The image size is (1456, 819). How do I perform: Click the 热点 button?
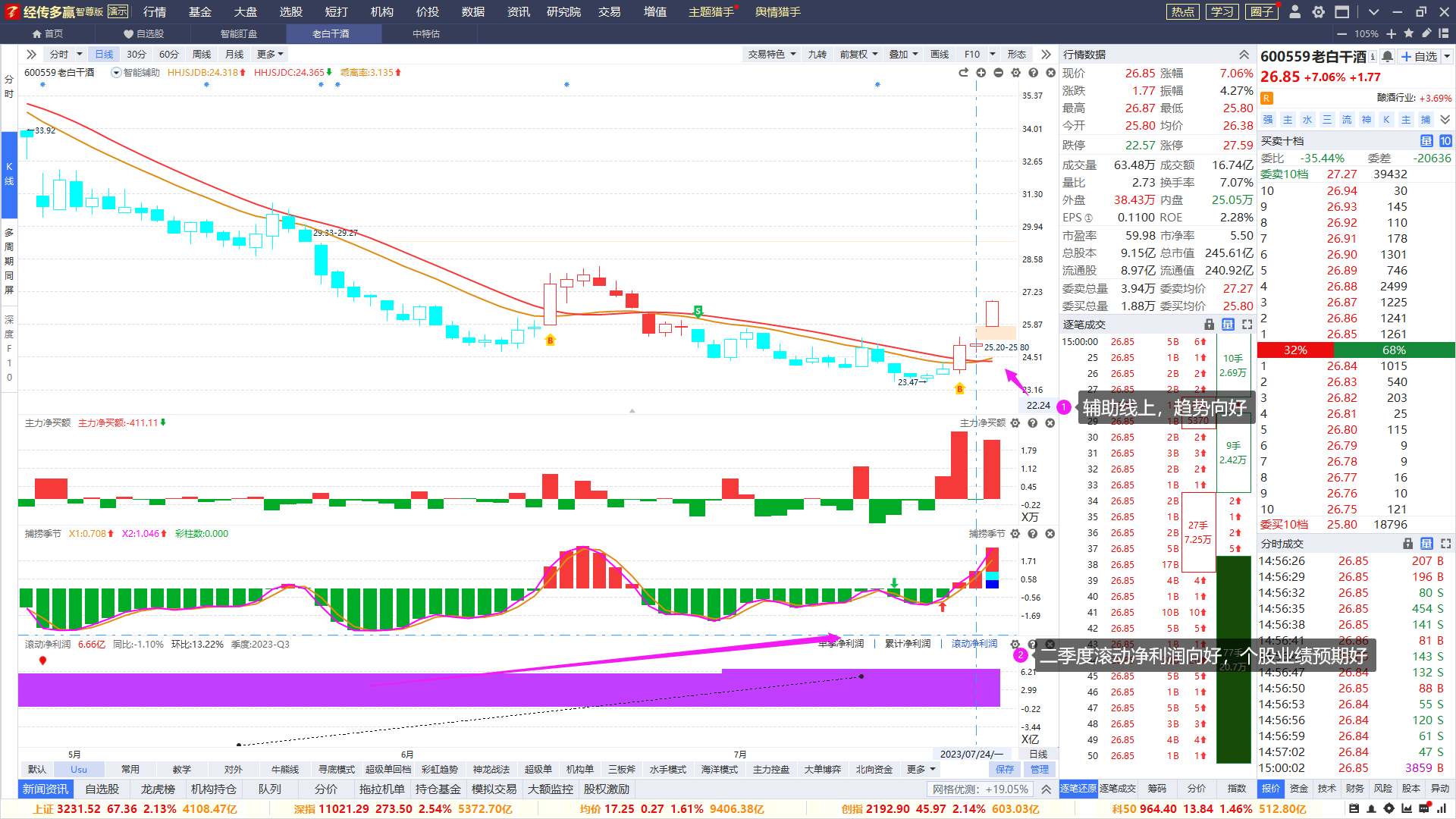pos(1183,11)
